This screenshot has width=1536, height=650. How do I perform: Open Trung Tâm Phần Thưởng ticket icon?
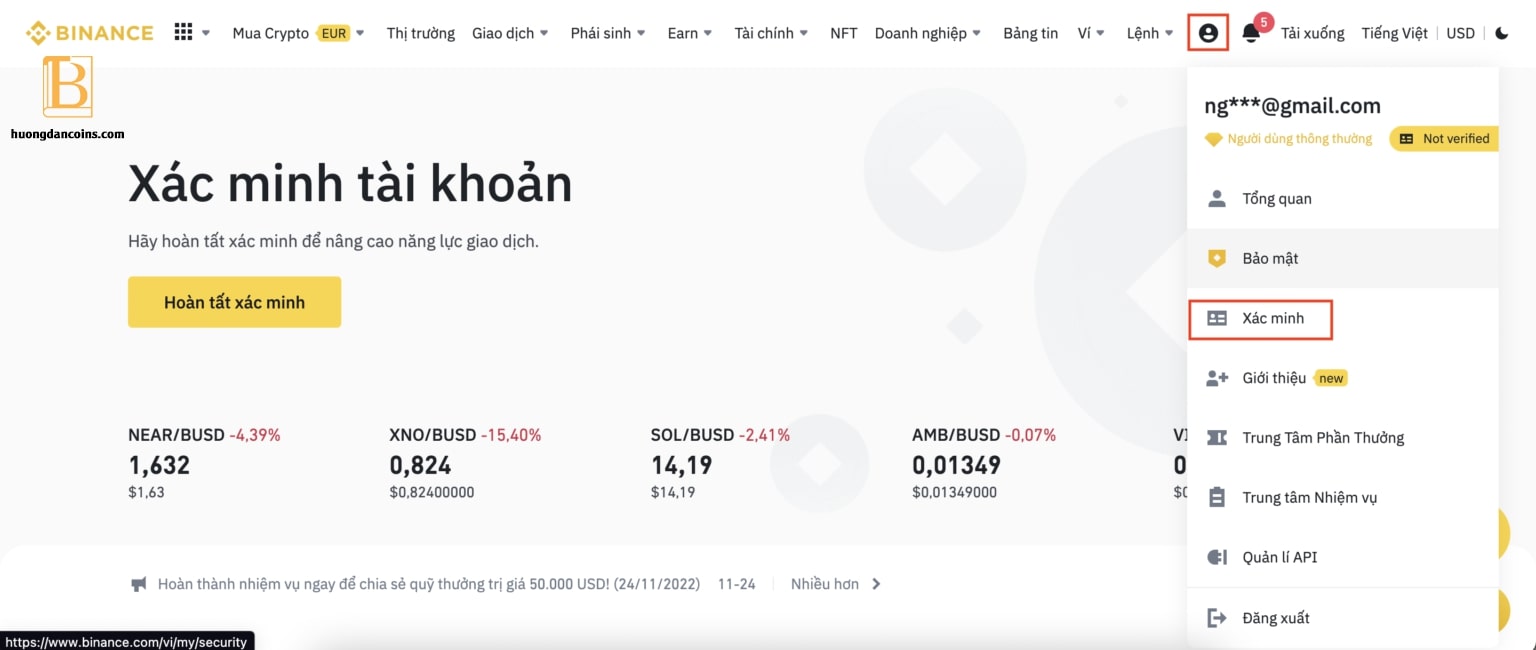pos(1216,437)
